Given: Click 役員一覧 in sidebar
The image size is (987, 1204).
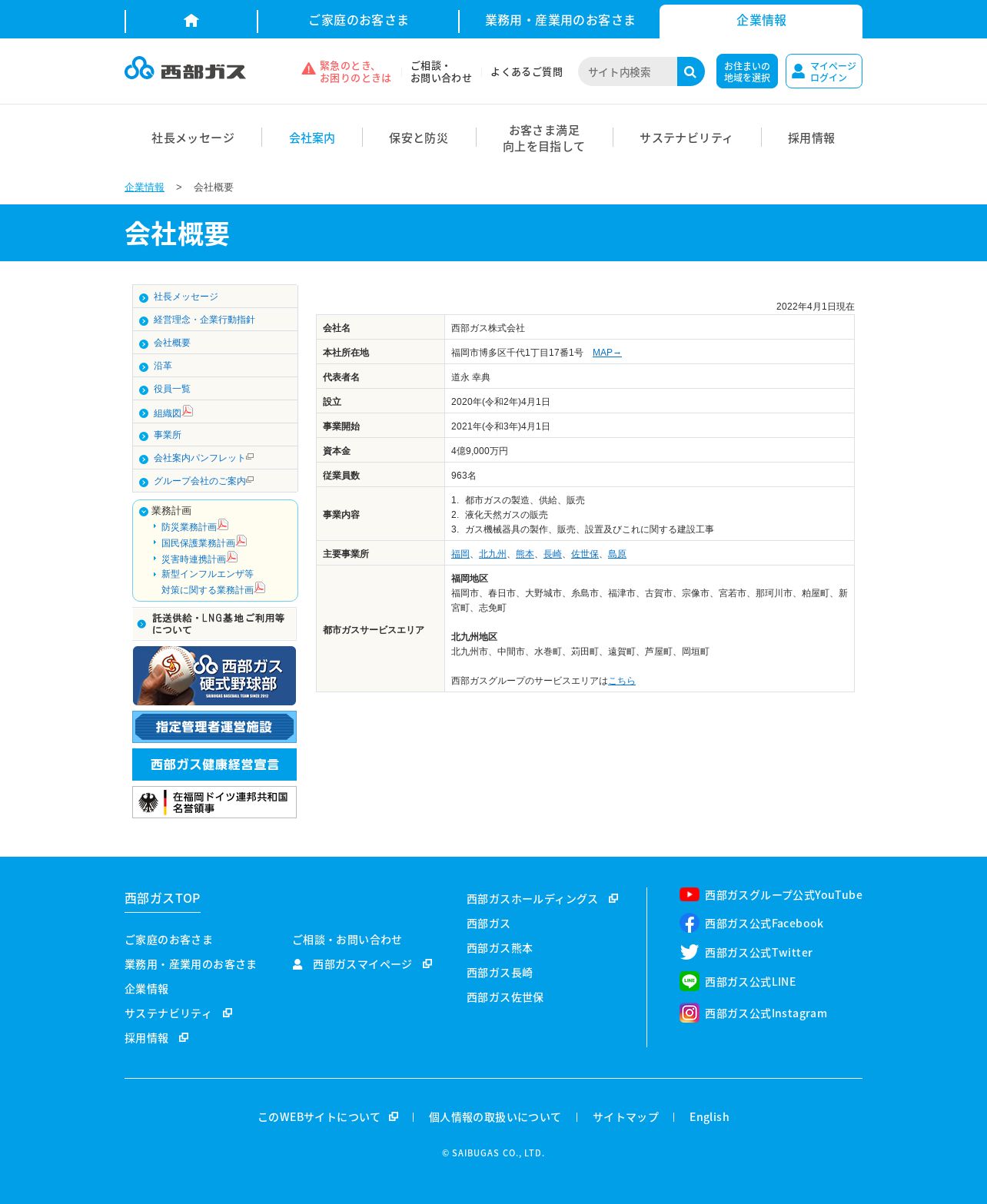Looking at the screenshot, I should [x=172, y=389].
